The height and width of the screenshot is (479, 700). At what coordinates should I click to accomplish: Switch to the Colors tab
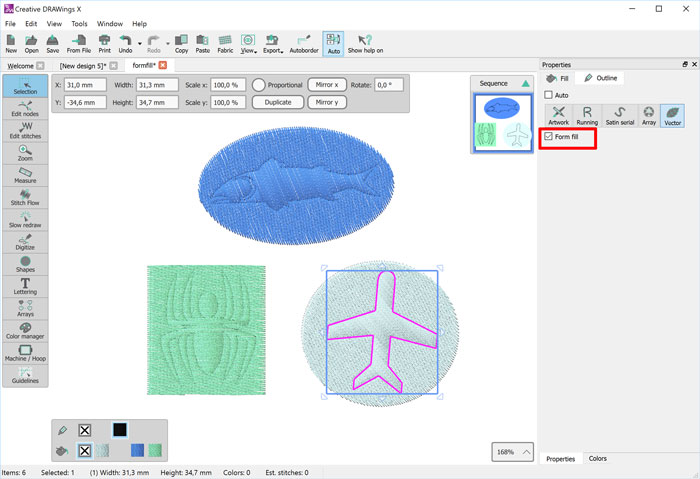[x=597, y=458]
